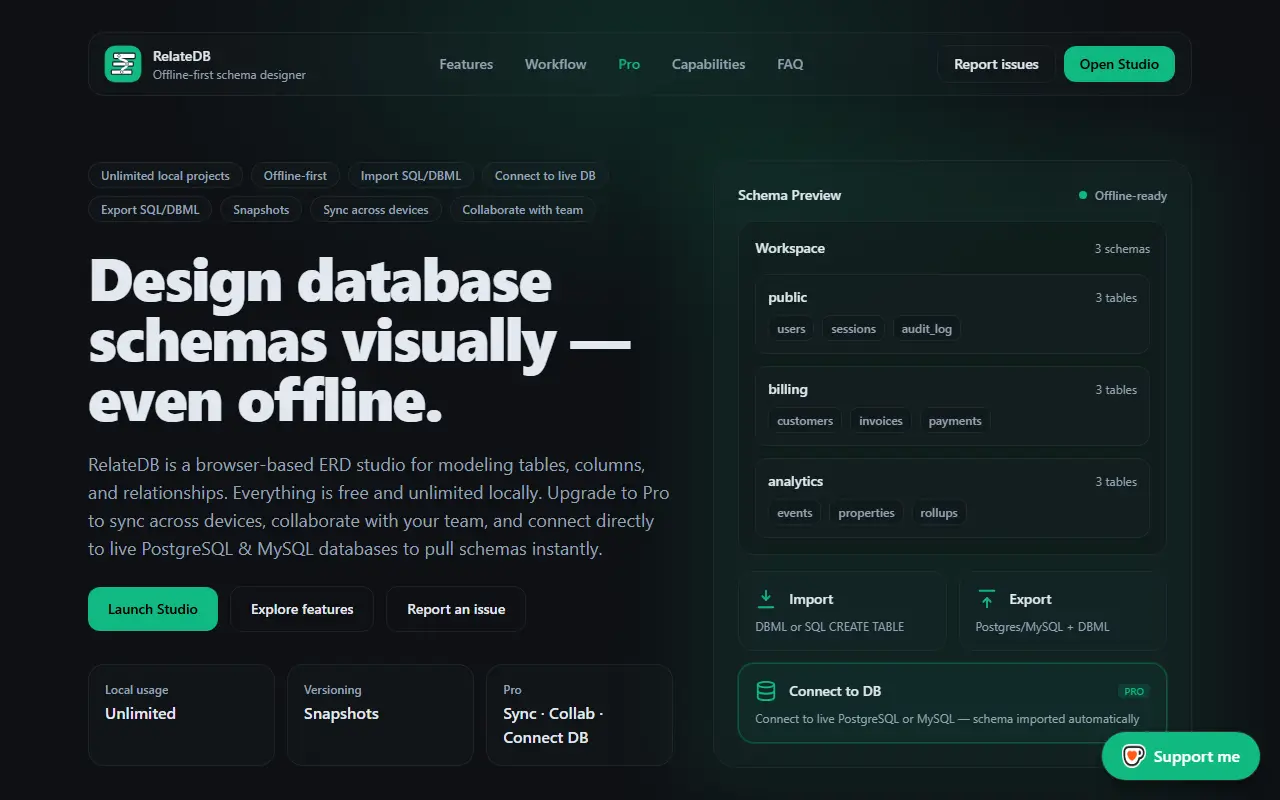Click the Export upload arrow icon
Viewport: 1280px width, 800px height.
click(987, 599)
